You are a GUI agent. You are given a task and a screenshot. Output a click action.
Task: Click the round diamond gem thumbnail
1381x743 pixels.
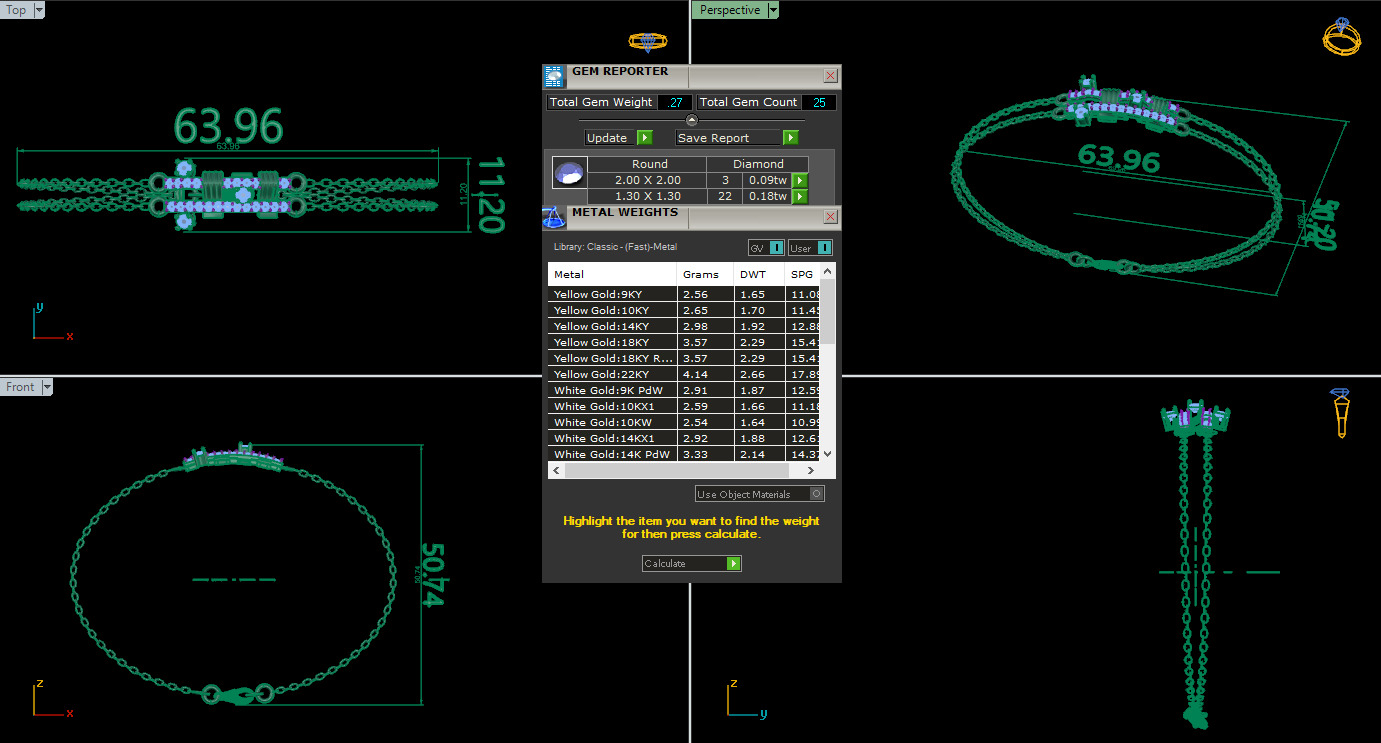(569, 173)
